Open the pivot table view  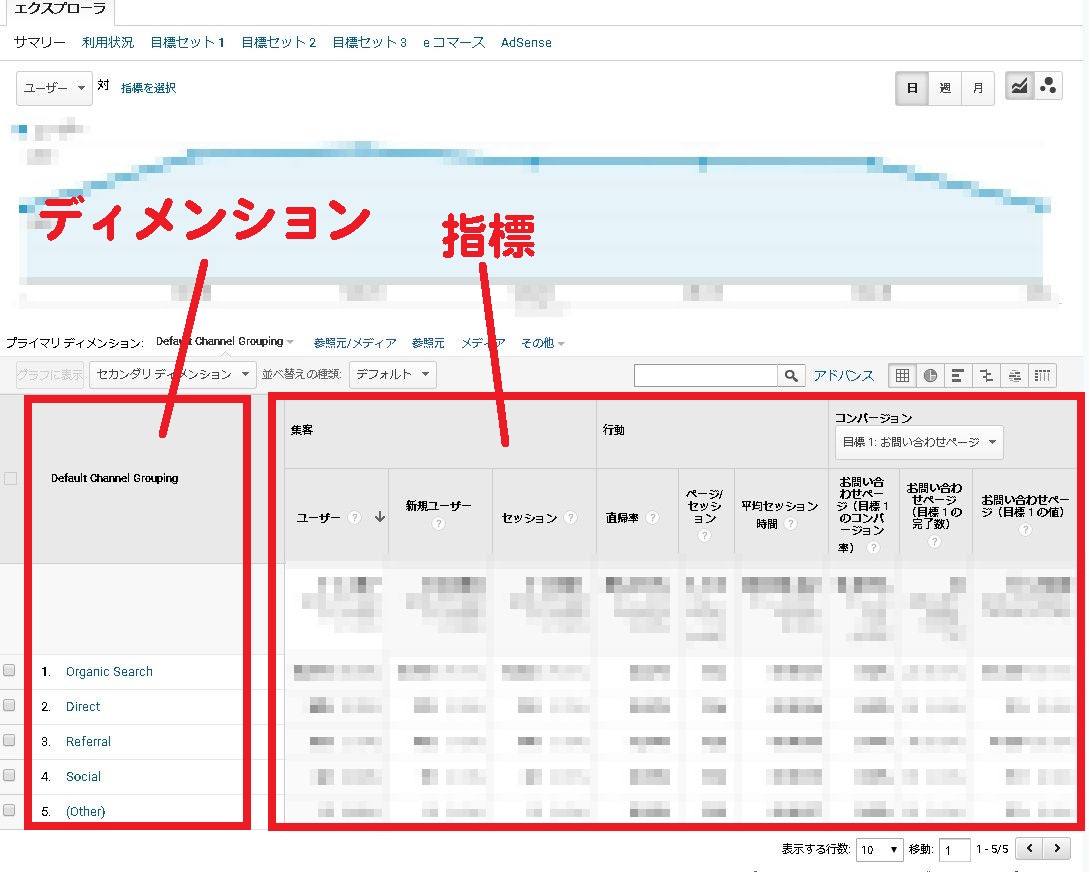click(x=1040, y=375)
